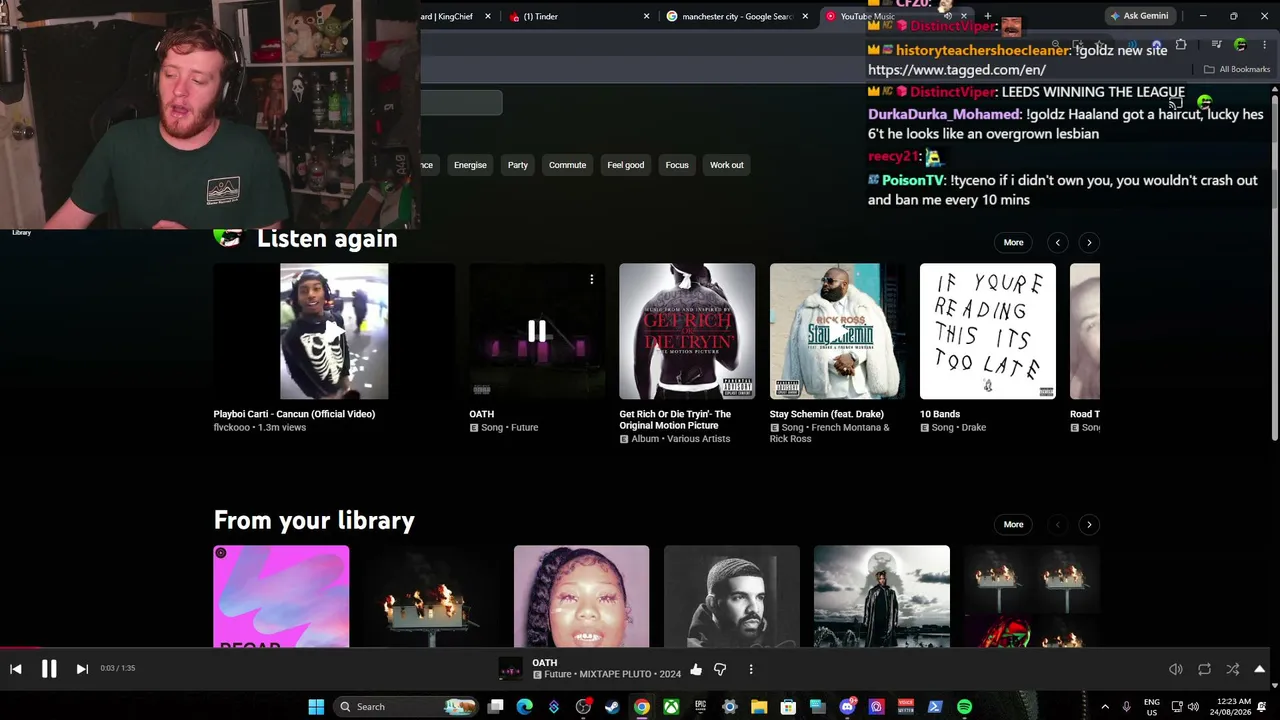The height and width of the screenshot is (720, 1280).
Task: Open Google Chrome from the taskbar
Action: (642, 707)
